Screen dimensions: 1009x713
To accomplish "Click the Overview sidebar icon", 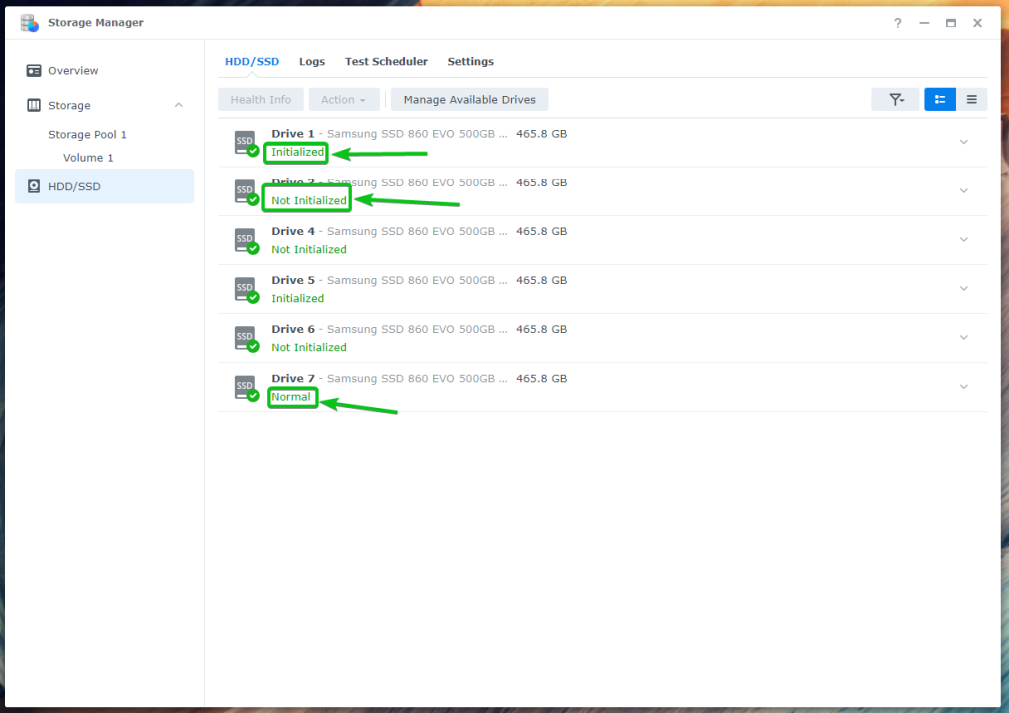I will (x=33, y=71).
